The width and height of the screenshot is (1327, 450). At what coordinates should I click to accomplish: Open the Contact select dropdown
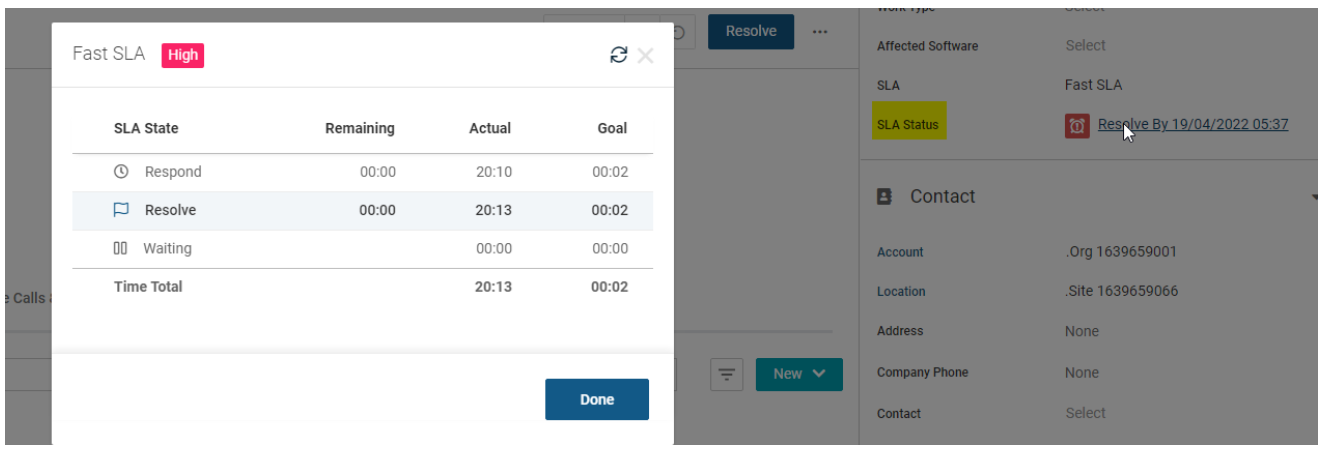(x=1085, y=413)
